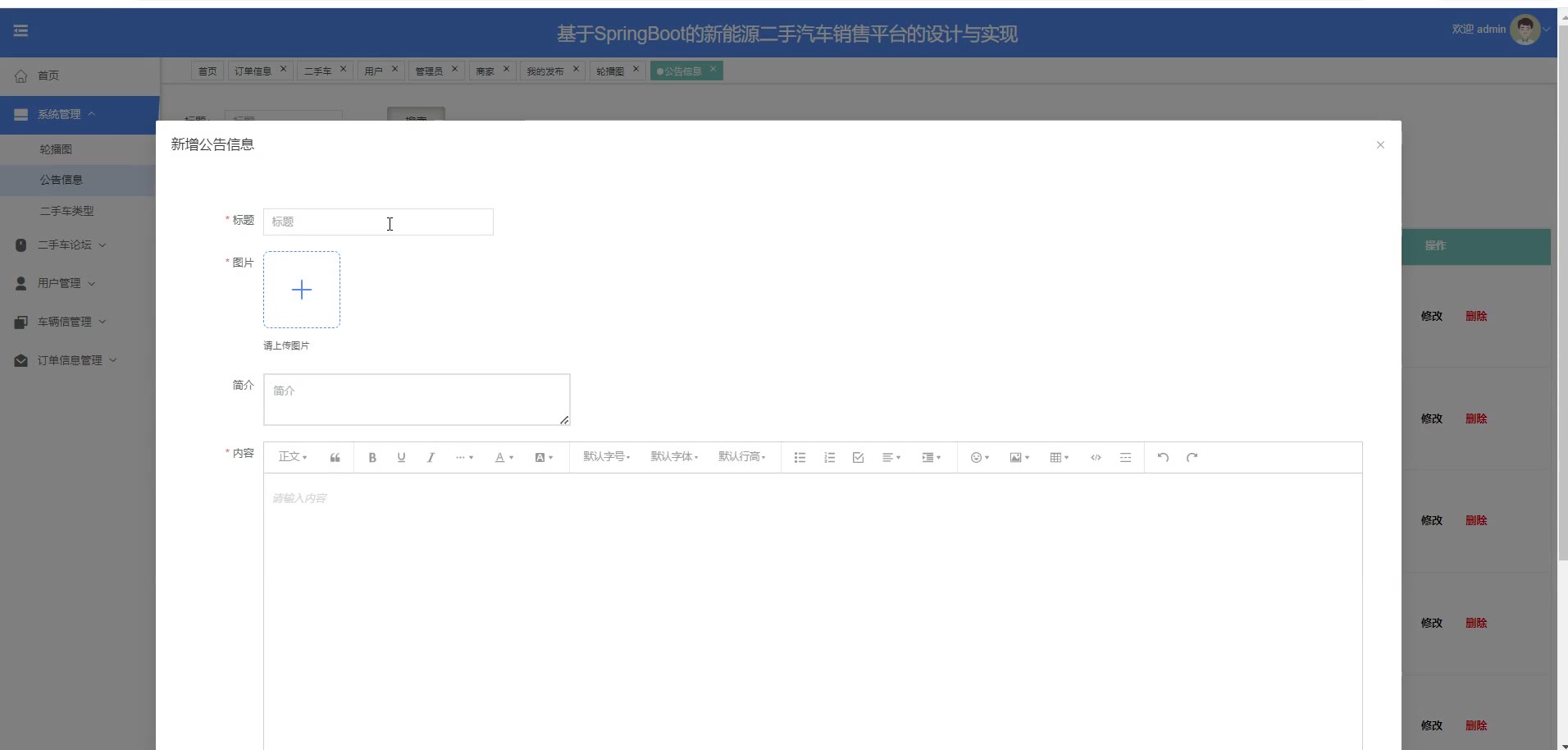Insert a bulleted list
The height and width of the screenshot is (750, 1568).
(x=800, y=458)
